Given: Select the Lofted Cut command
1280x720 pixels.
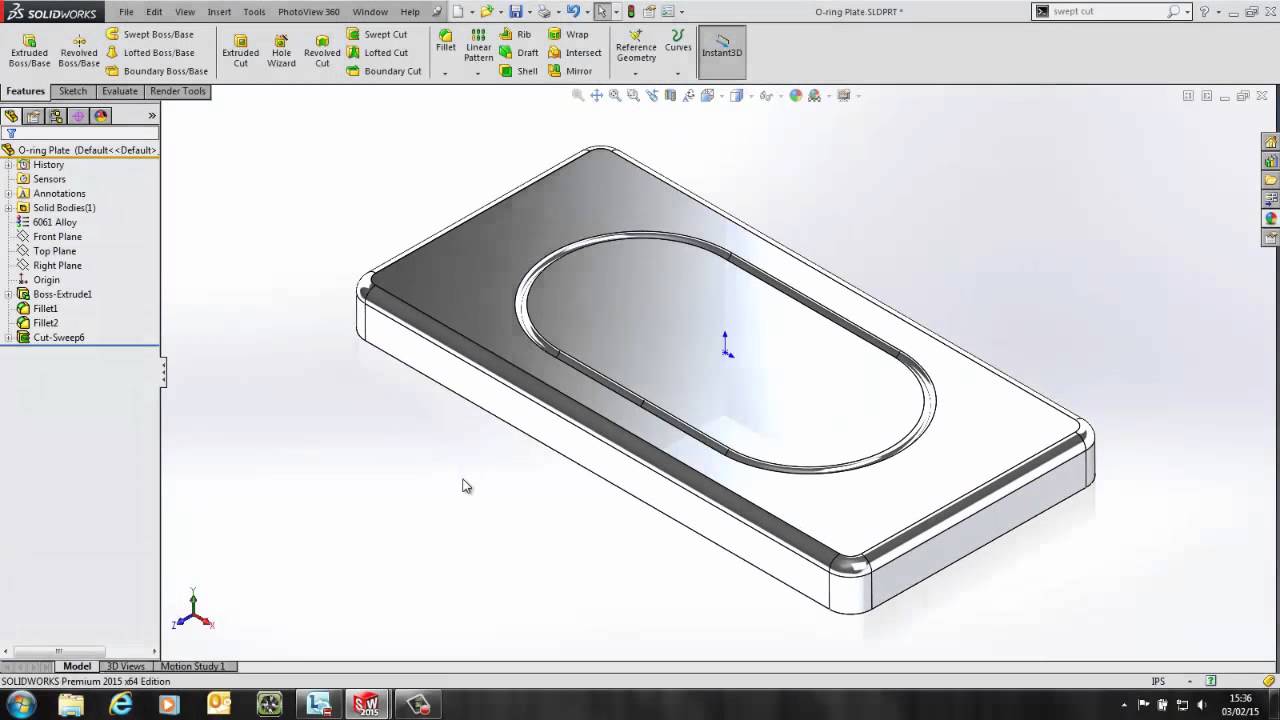Looking at the screenshot, I should (x=377, y=53).
